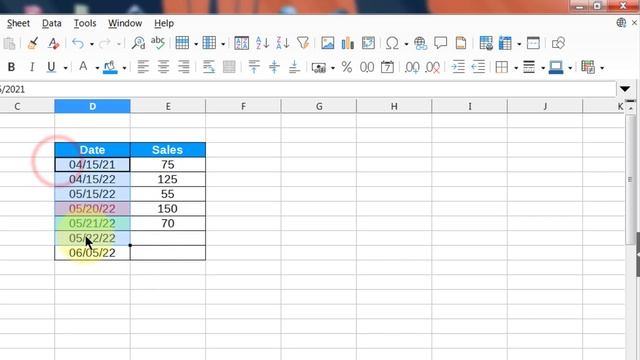Toggle right alignment

[x=184, y=67]
